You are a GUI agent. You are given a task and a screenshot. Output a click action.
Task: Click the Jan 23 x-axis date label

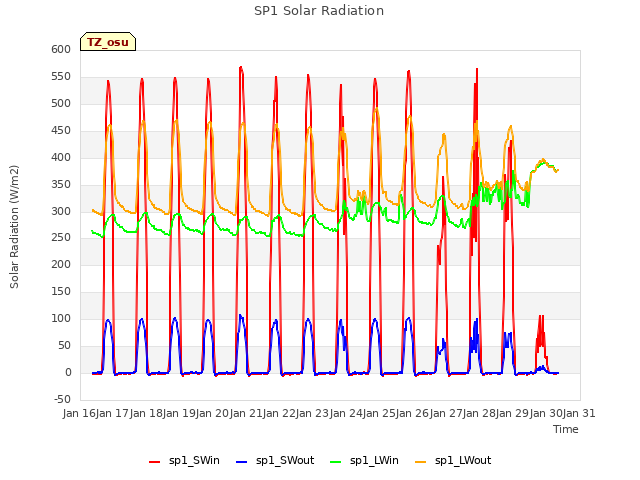point(313,413)
